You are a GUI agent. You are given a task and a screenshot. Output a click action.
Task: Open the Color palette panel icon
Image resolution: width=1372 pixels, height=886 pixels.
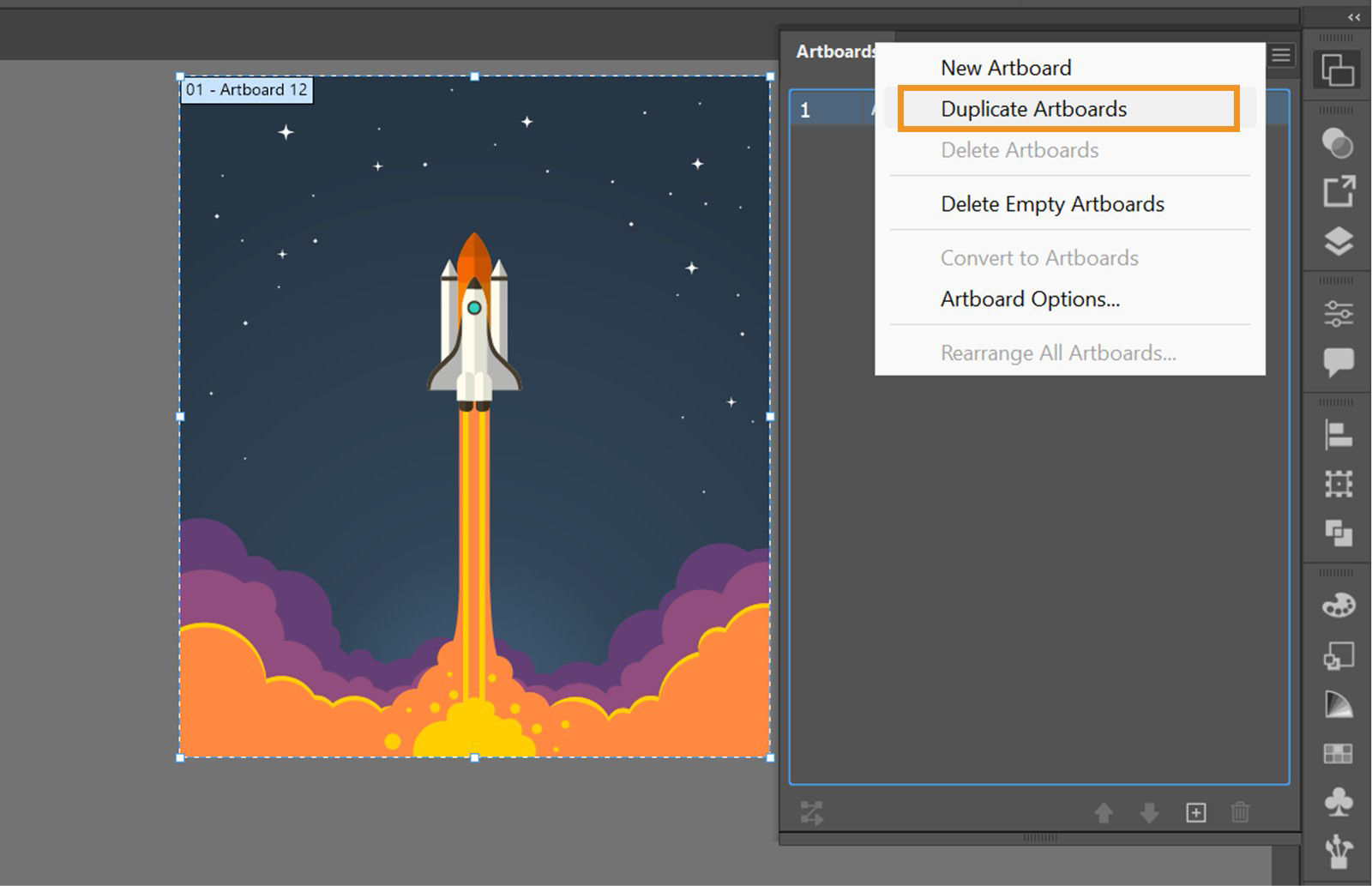(1335, 606)
